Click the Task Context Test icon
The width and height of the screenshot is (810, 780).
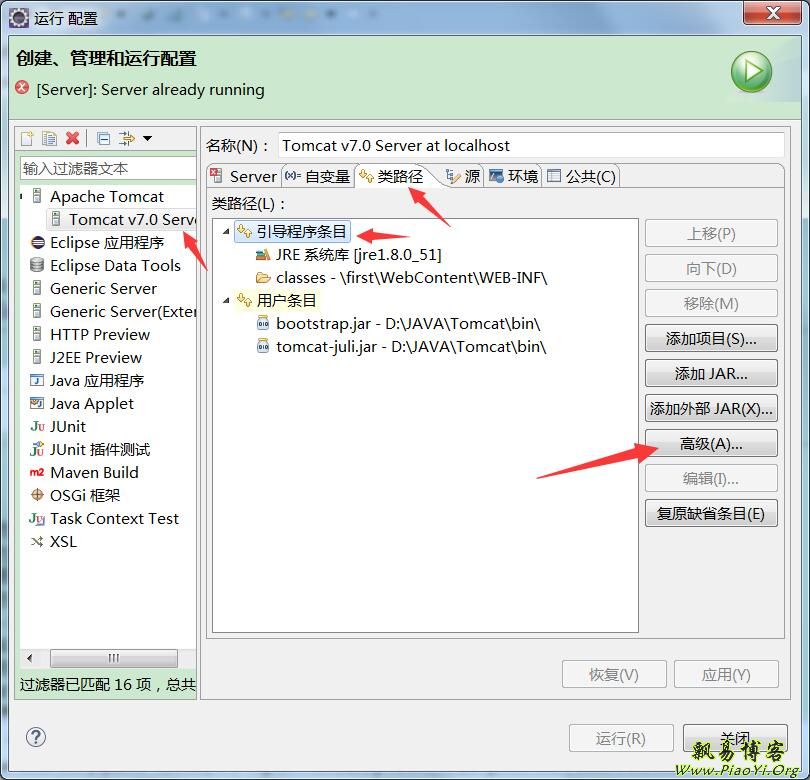pos(37,518)
